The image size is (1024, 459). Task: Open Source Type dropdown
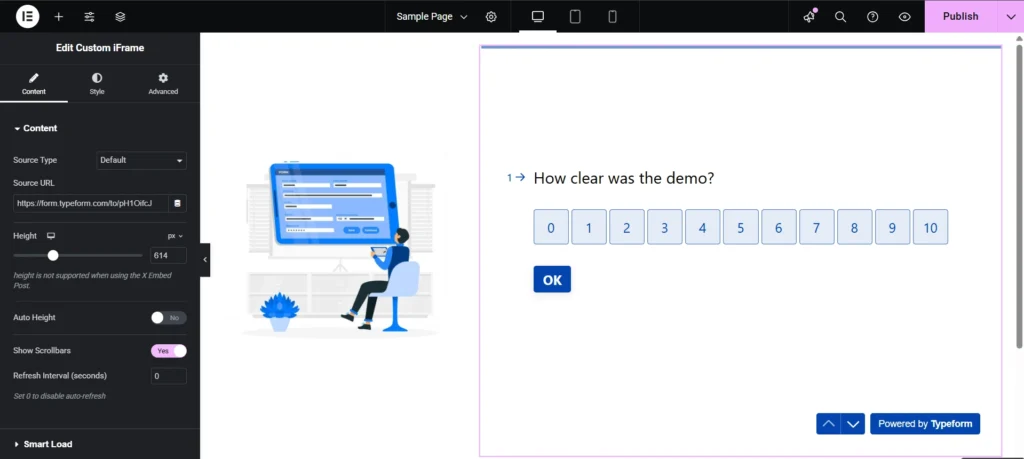point(142,160)
